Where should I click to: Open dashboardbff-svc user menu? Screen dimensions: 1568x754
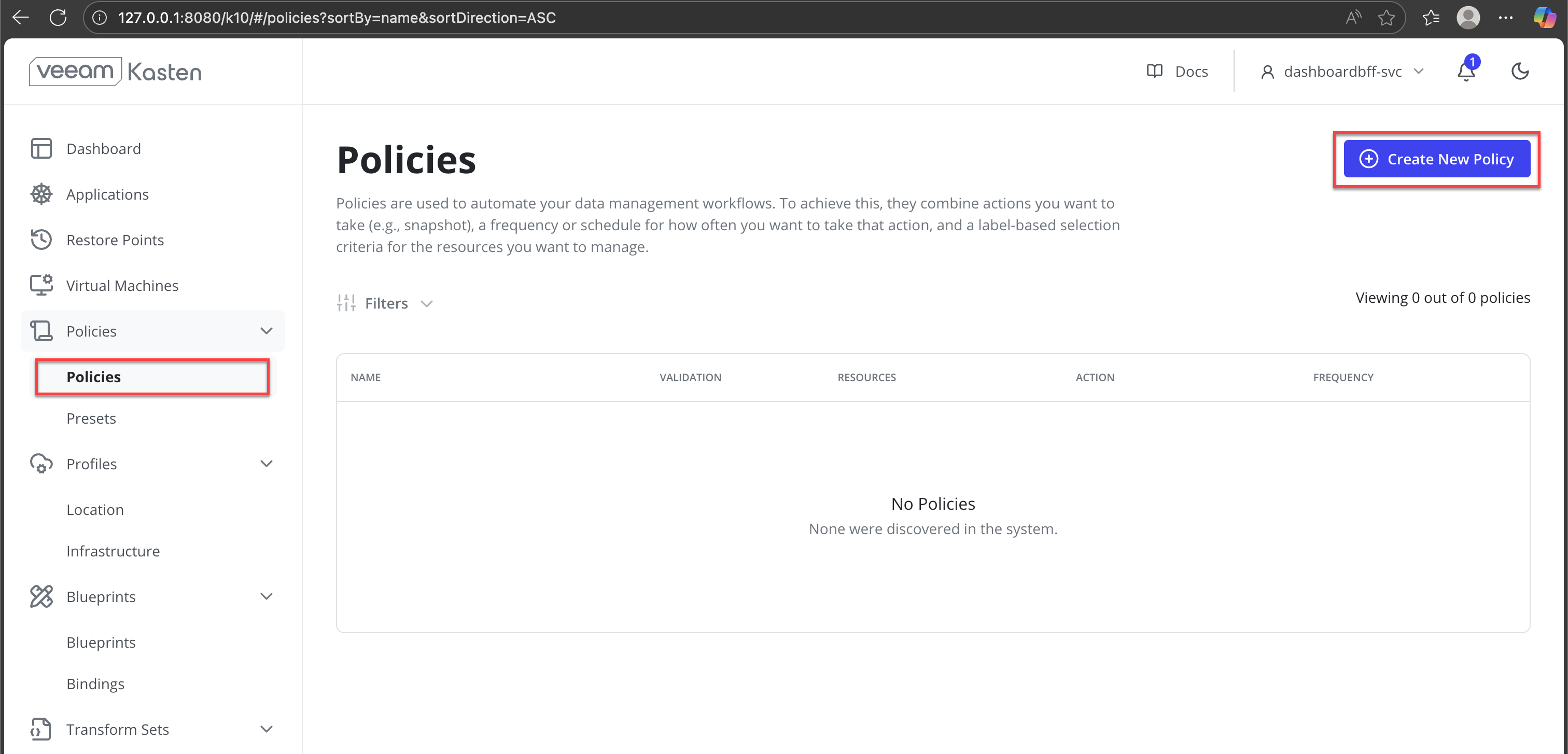point(1342,72)
